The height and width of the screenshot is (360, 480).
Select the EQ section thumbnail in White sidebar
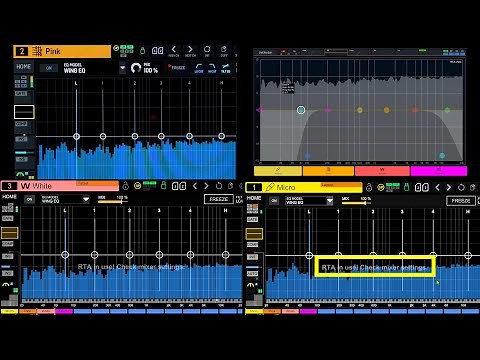point(10,233)
